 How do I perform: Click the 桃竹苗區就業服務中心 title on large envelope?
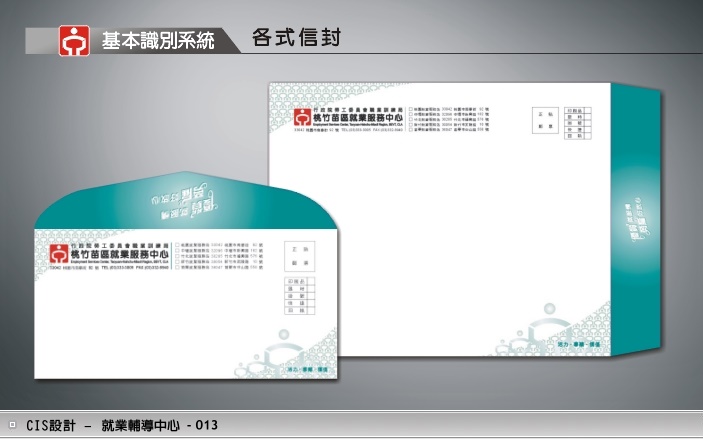362,120
